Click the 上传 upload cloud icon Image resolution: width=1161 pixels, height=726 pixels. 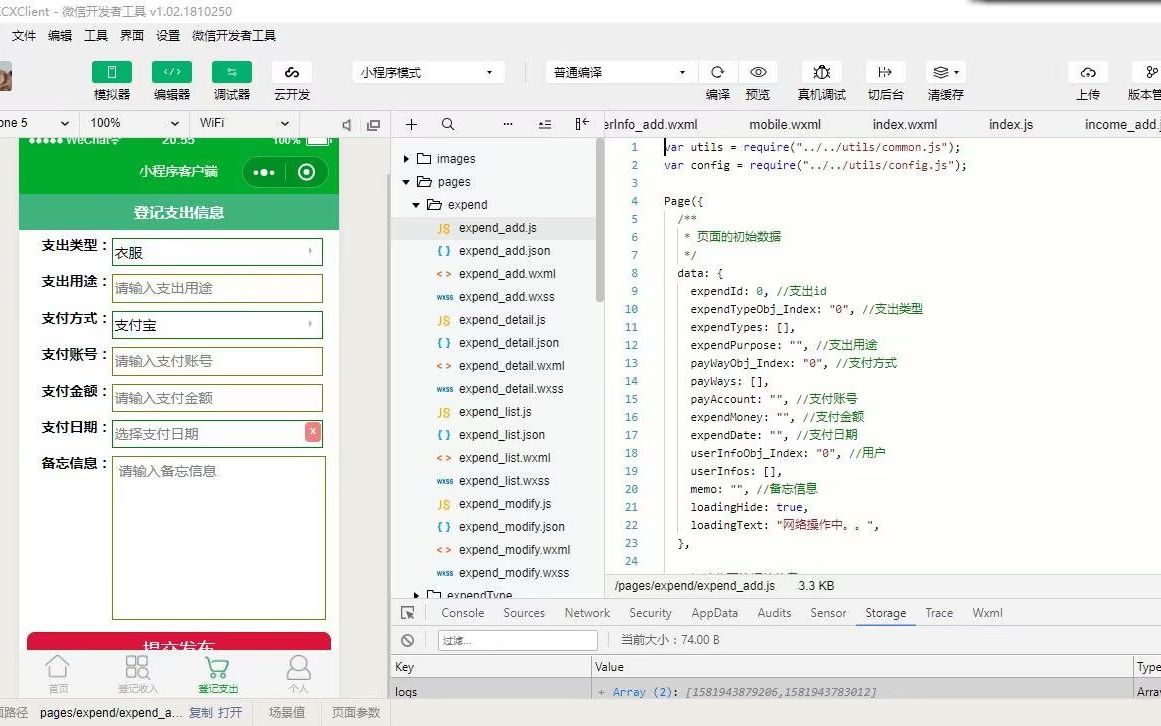1088,72
